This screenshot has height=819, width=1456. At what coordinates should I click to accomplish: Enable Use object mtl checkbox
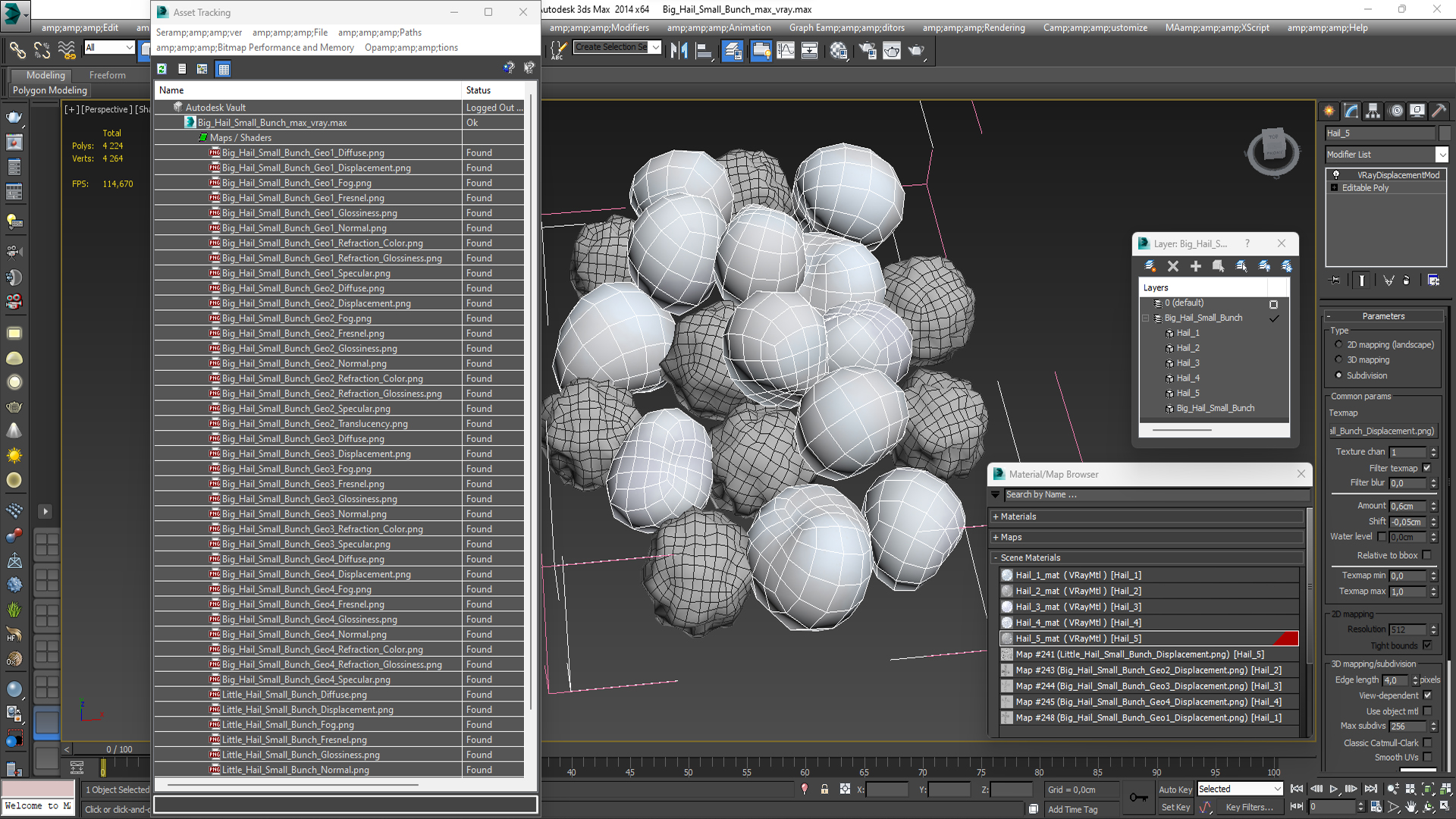pos(1427,711)
